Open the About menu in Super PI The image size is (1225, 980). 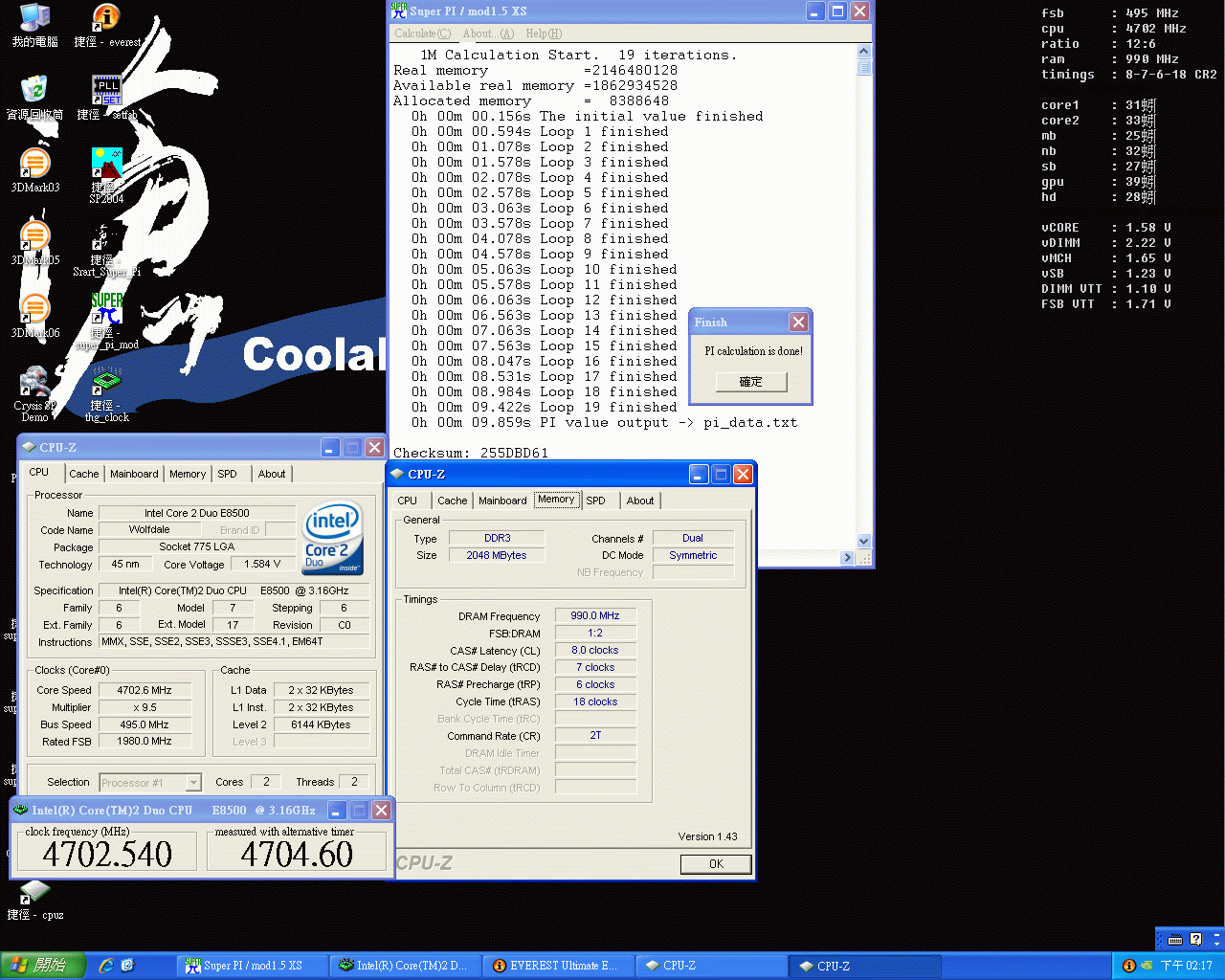(x=488, y=33)
